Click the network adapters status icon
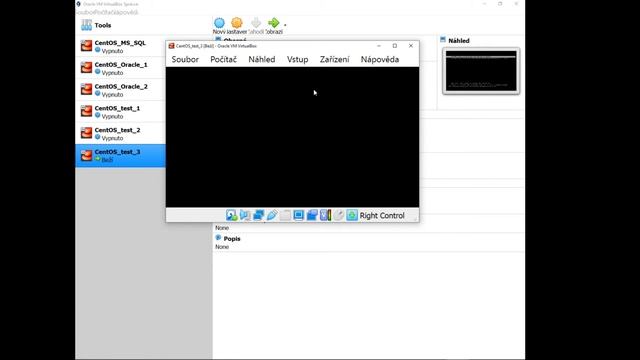The height and width of the screenshot is (360, 640). [258, 215]
